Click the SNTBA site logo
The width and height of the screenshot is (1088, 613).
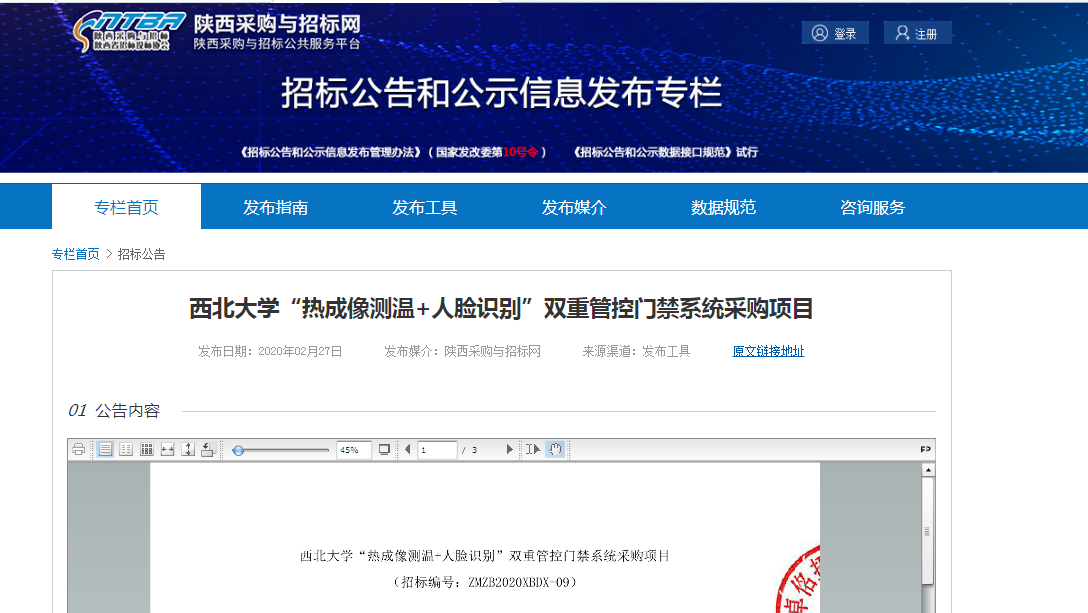coord(129,32)
